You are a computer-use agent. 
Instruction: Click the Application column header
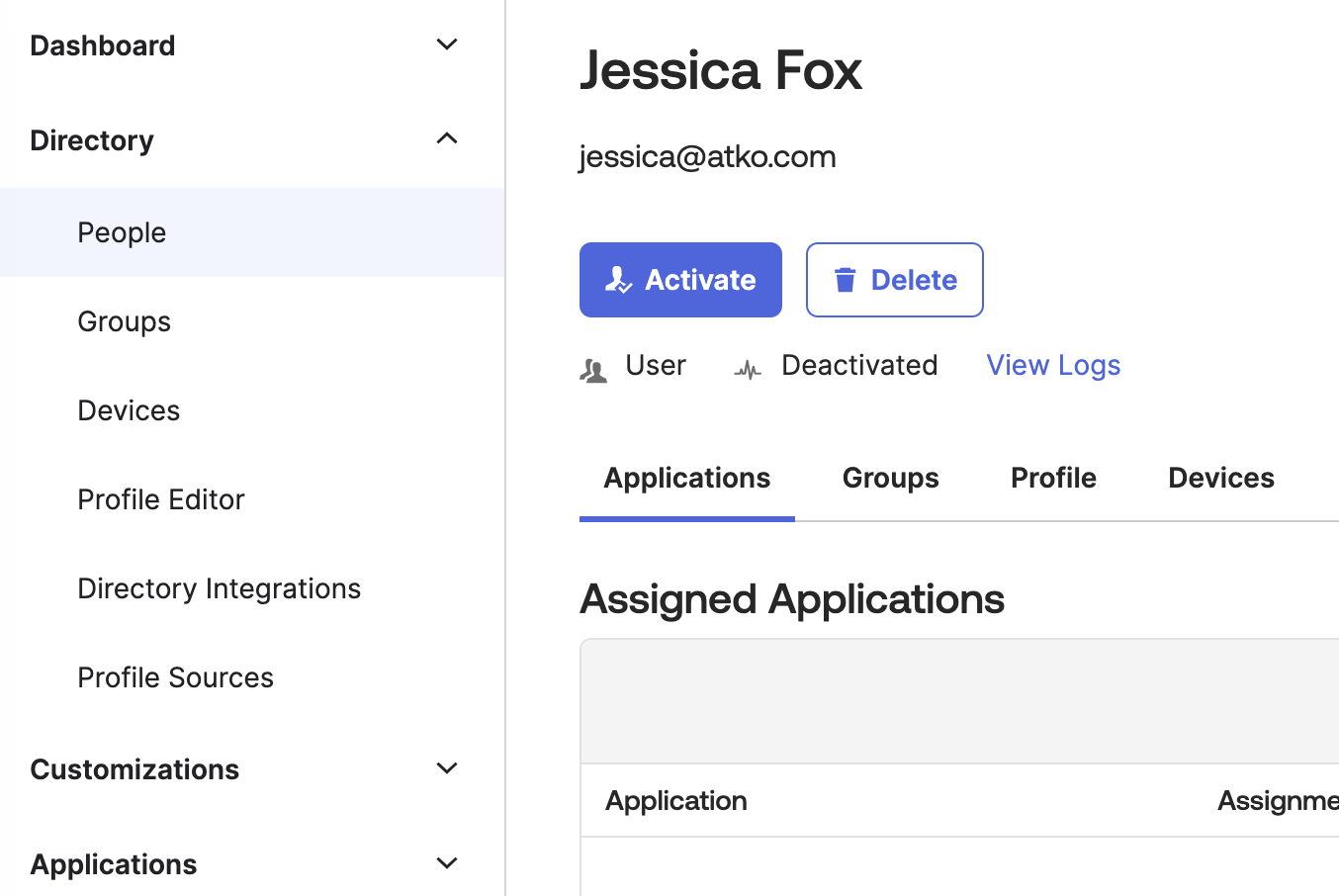click(x=675, y=800)
